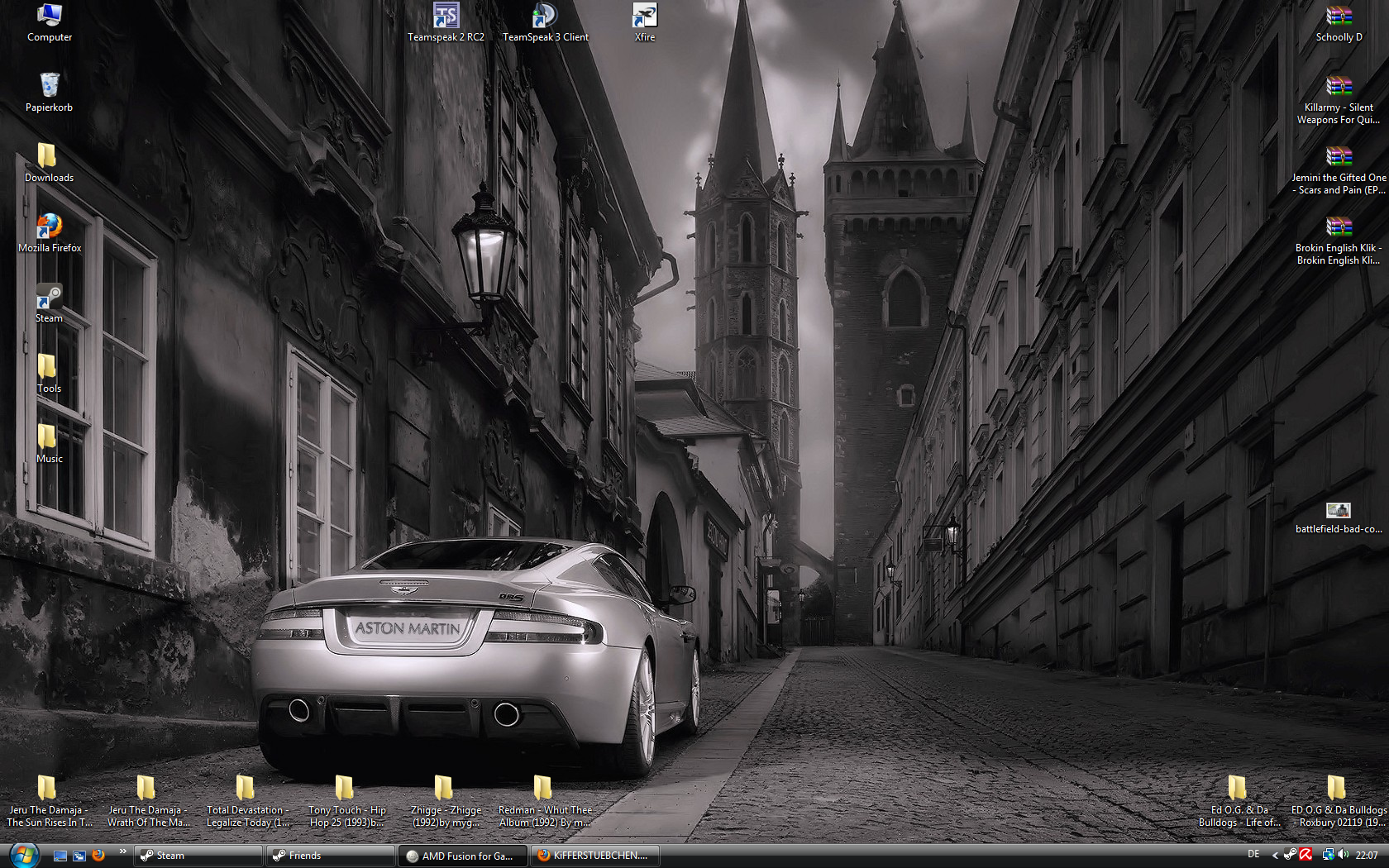
Task: Switch to Friends taskbar window
Action: pyautogui.click(x=331, y=856)
